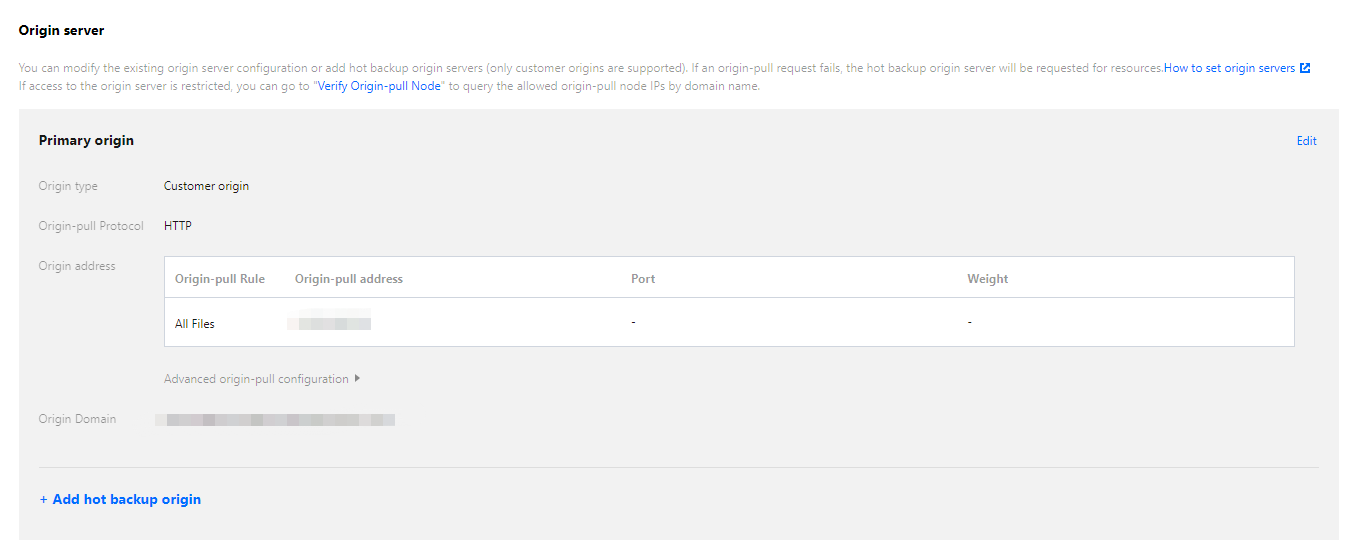Click the Origin-pull address column header
1351x553 pixels.
(349, 279)
